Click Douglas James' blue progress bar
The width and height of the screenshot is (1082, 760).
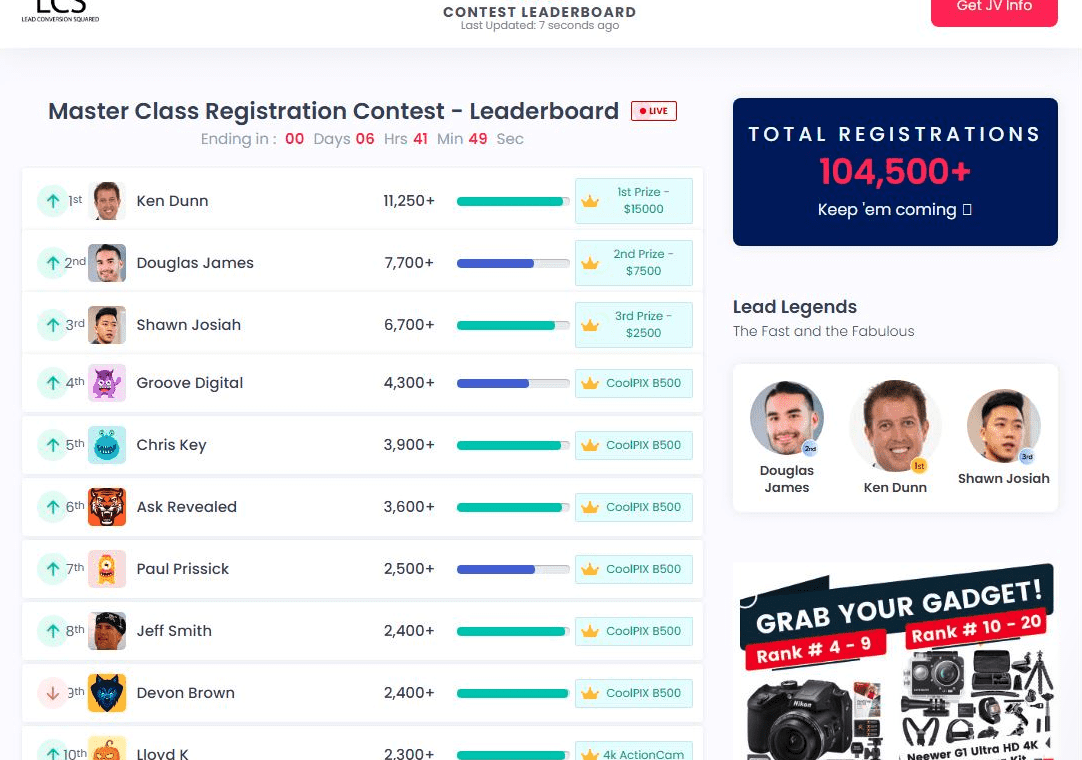(x=513, y=264)
